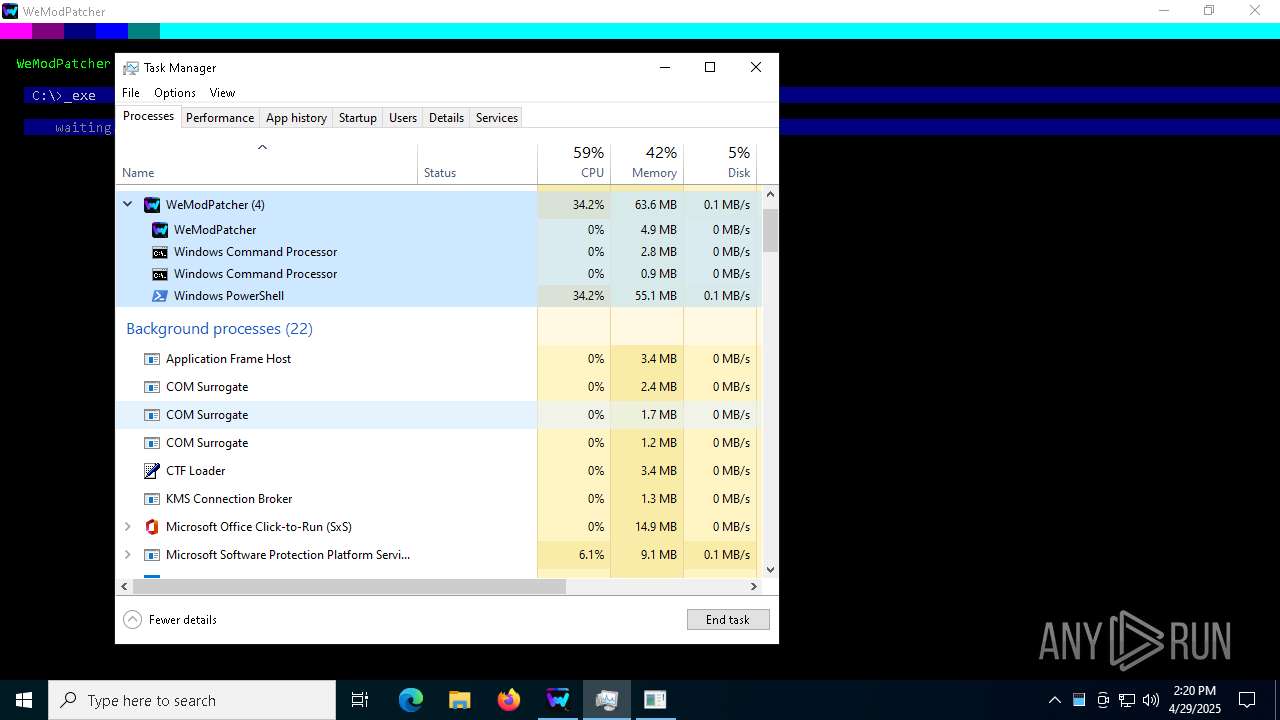Sort processes by the Name column
Image resolution: width=1280 pixels, height=720 pixels.
coord(266,164)
